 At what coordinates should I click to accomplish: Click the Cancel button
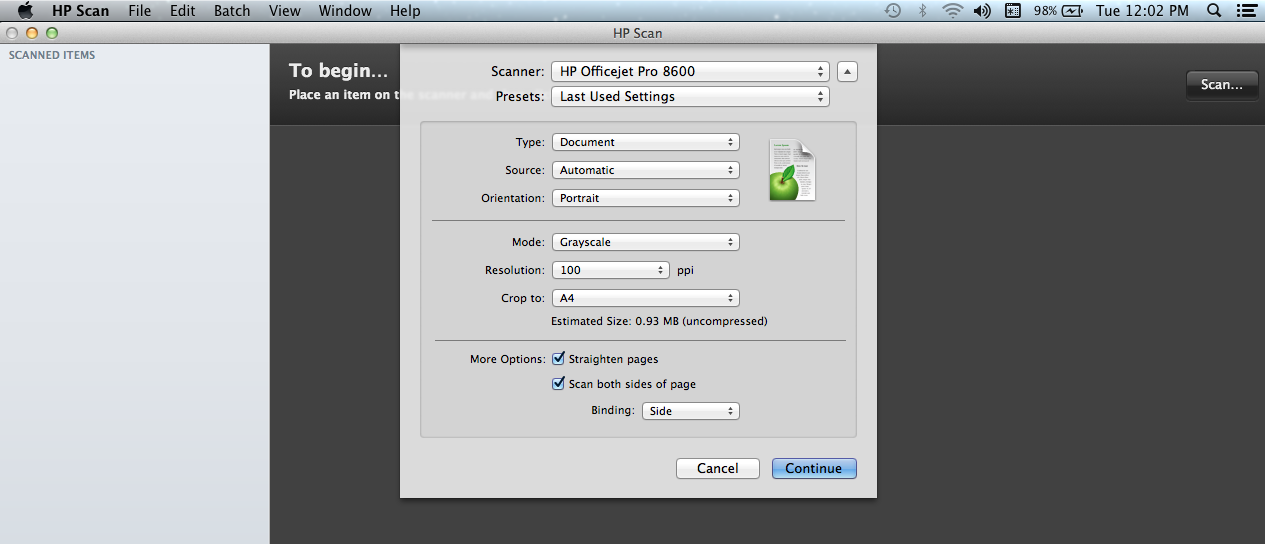point(717,468)
